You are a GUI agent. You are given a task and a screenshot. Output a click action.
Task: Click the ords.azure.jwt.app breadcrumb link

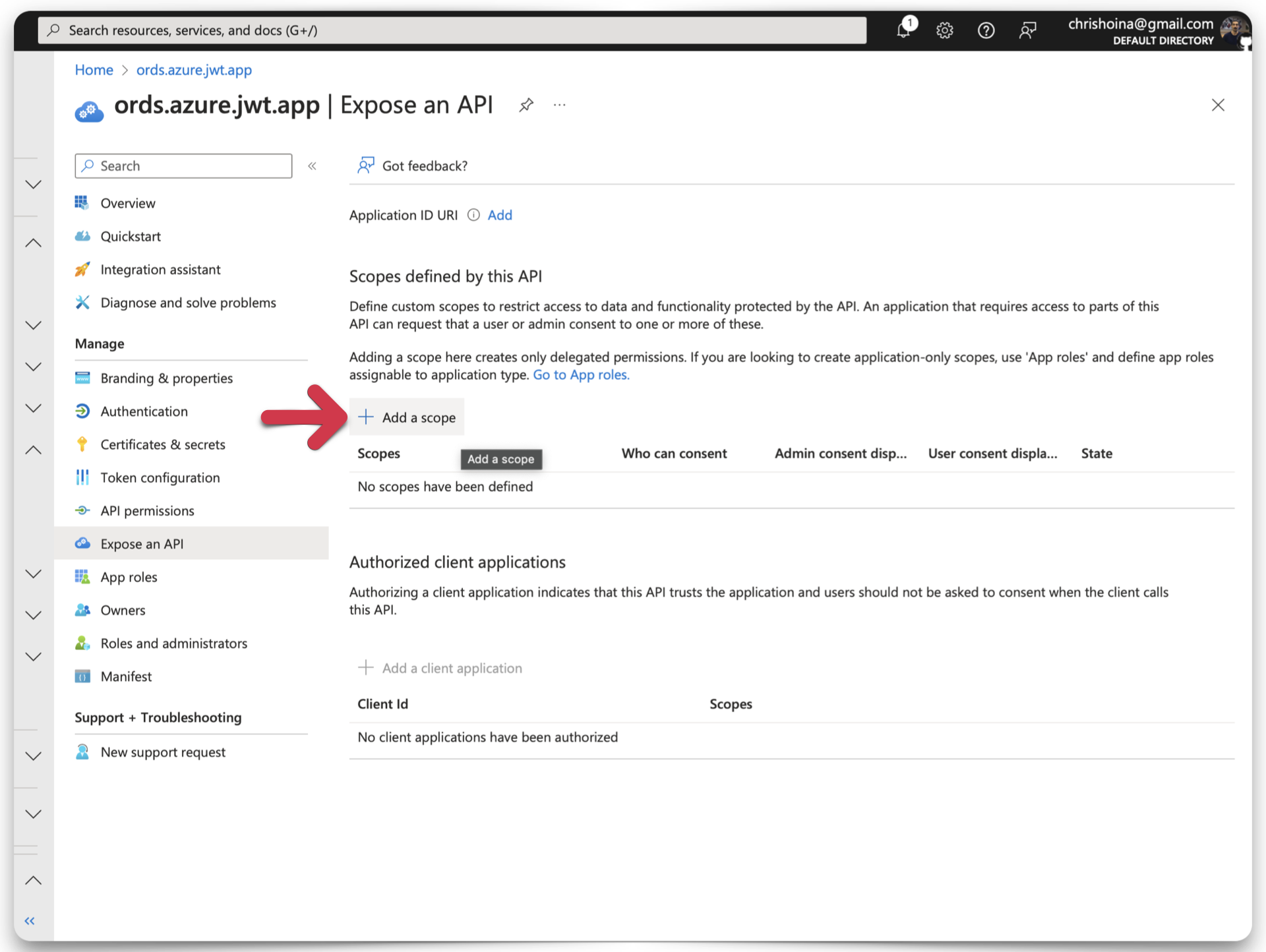[194, 70]
